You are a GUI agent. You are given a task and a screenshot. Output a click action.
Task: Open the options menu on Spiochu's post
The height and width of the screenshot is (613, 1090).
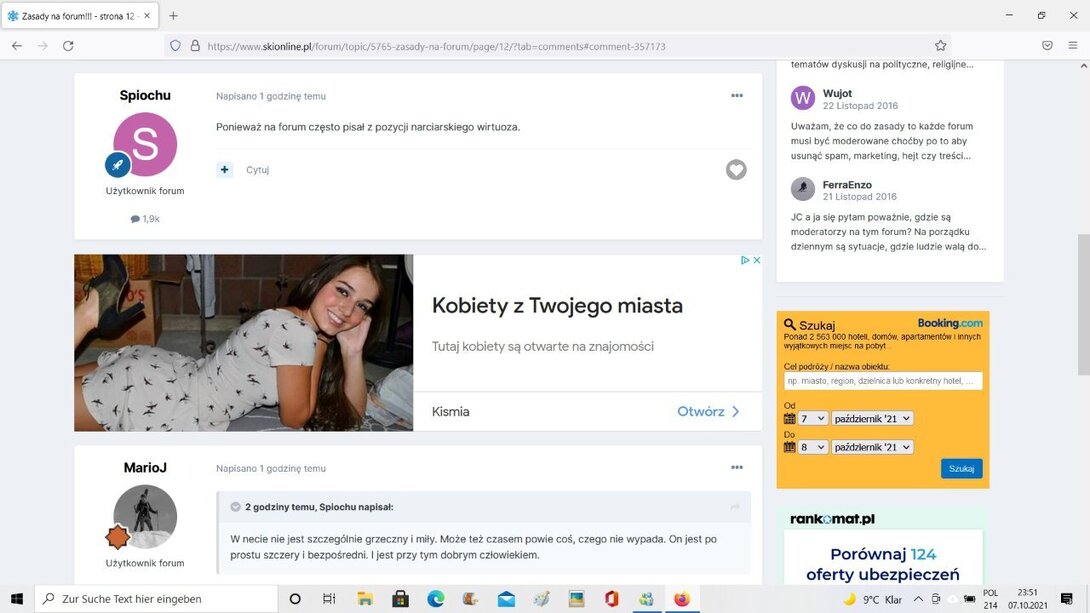[736, 96]
